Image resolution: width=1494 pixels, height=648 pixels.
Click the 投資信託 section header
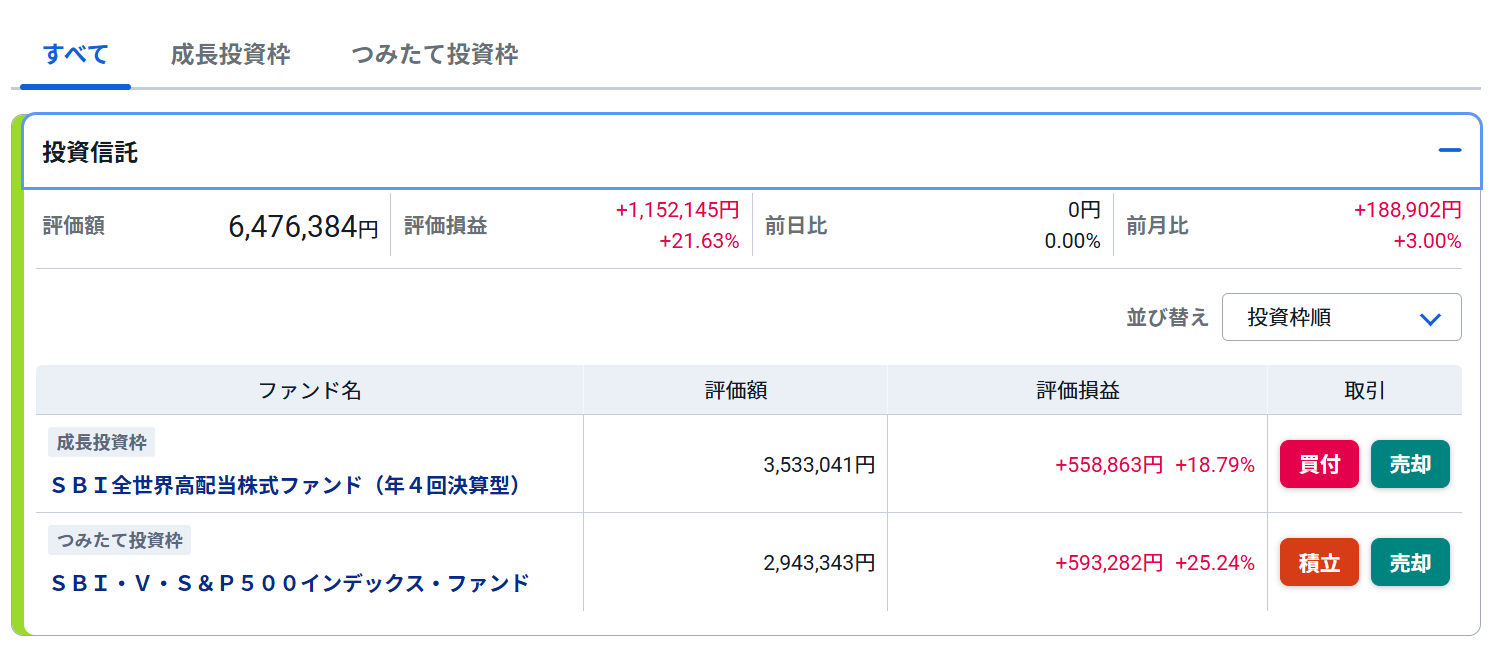click(x=90, y=153)
